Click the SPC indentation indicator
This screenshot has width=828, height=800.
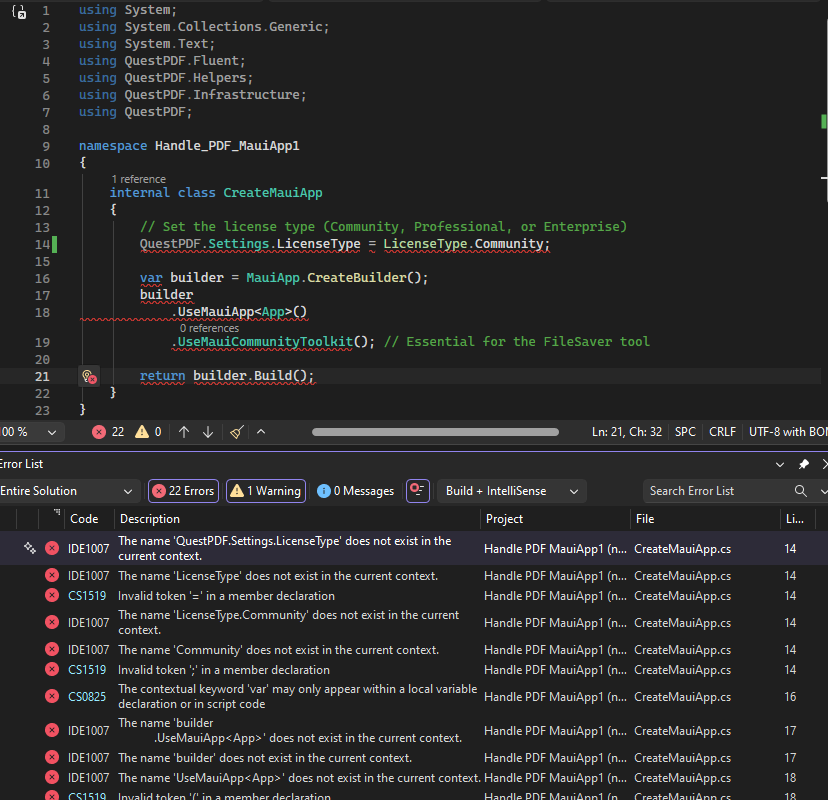click(685, 432)
